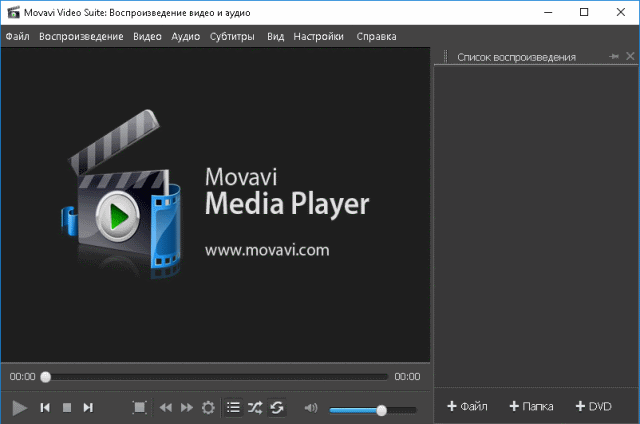Mute the sound via speaker icon
This screenshot has width=640, height=424.
(x=311, y=408)
